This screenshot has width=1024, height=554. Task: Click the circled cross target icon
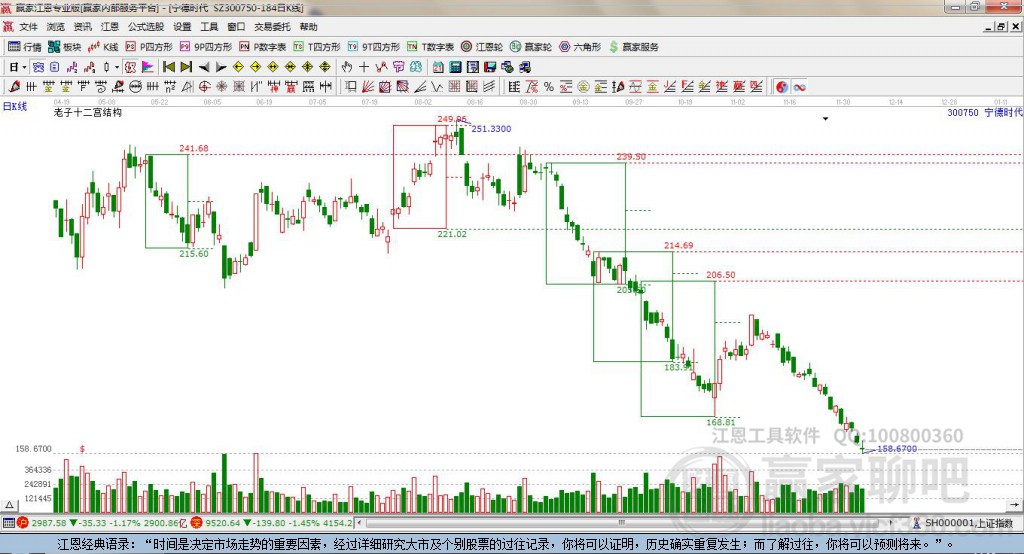204,86
